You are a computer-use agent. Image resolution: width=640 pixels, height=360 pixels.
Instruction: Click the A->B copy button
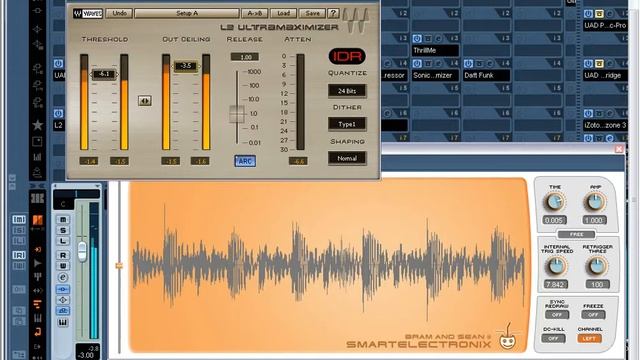tap(255, 13)
